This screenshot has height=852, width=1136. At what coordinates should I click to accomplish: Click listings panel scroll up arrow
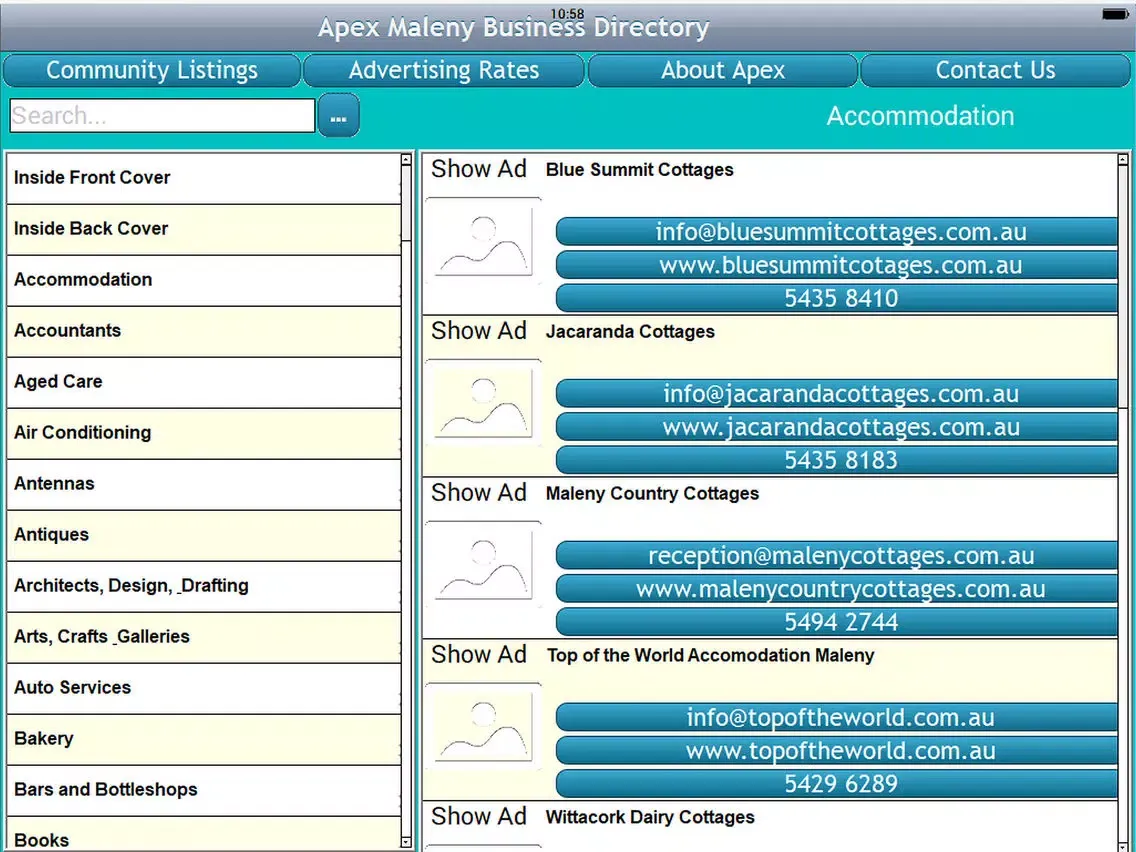click(x=1123, y=159)
